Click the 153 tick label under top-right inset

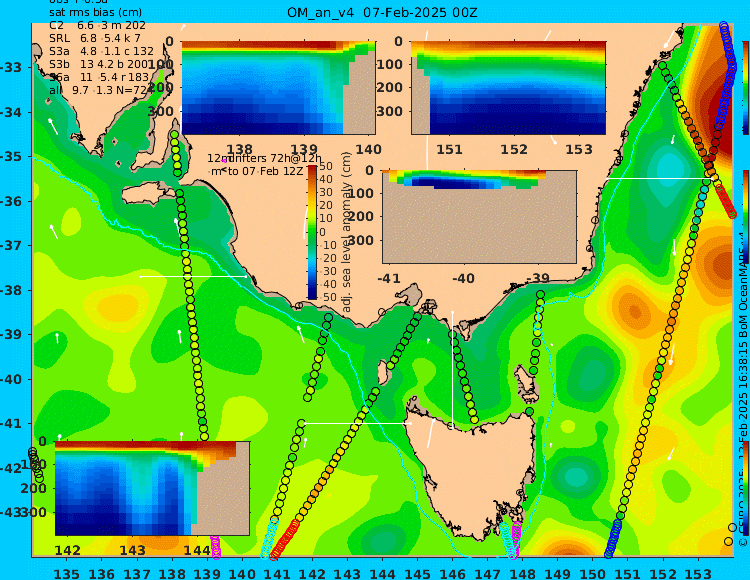point(579,150)
